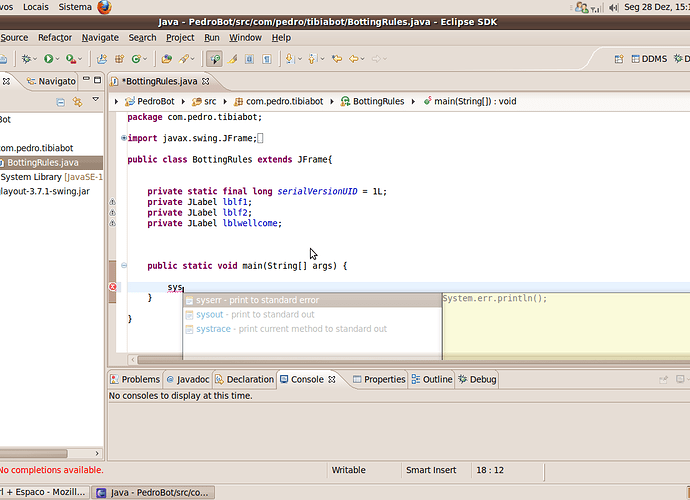Click the Open Type toolbar icon

pos(166,59)
